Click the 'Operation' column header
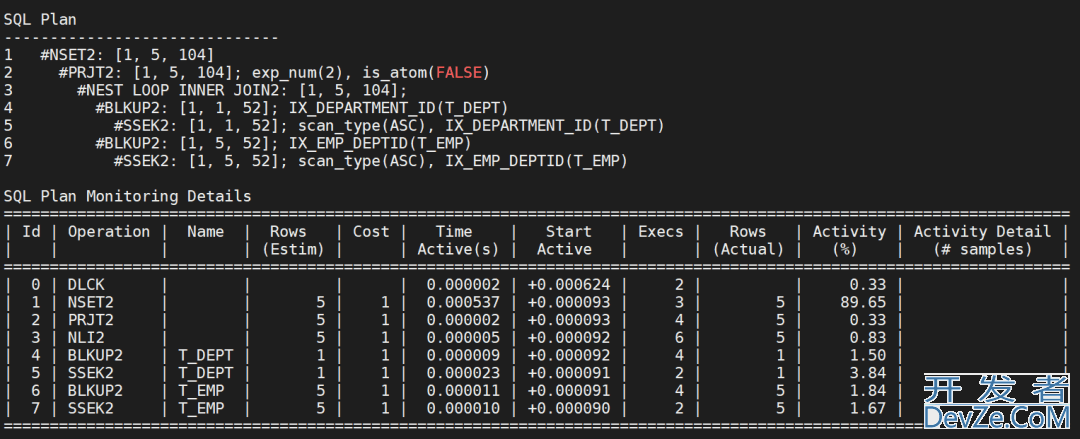The width and height of the screenshot is (1080, 439). [109, 232]
